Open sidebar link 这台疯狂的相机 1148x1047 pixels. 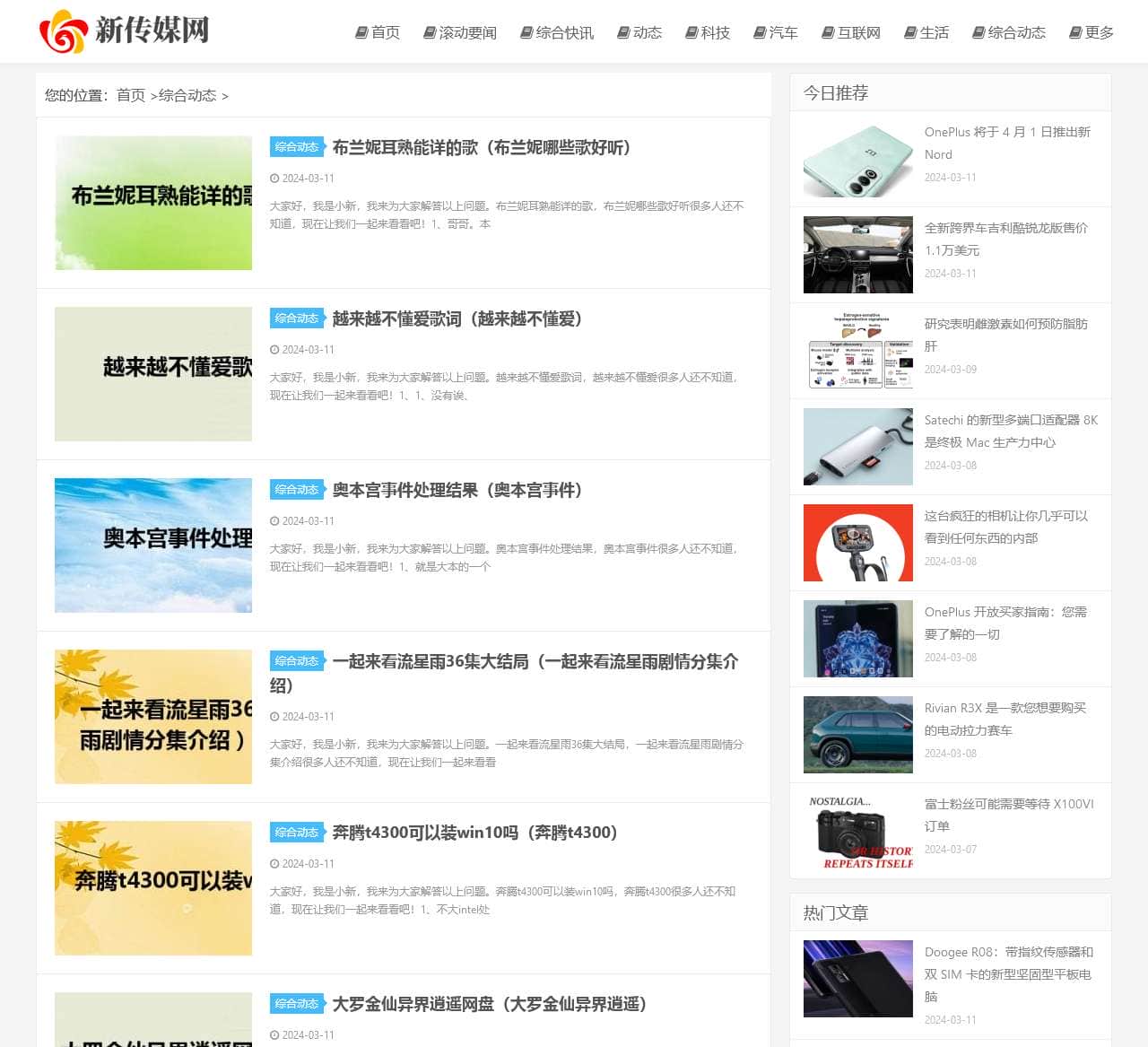pyautogui.click(x=1006, y=528)
